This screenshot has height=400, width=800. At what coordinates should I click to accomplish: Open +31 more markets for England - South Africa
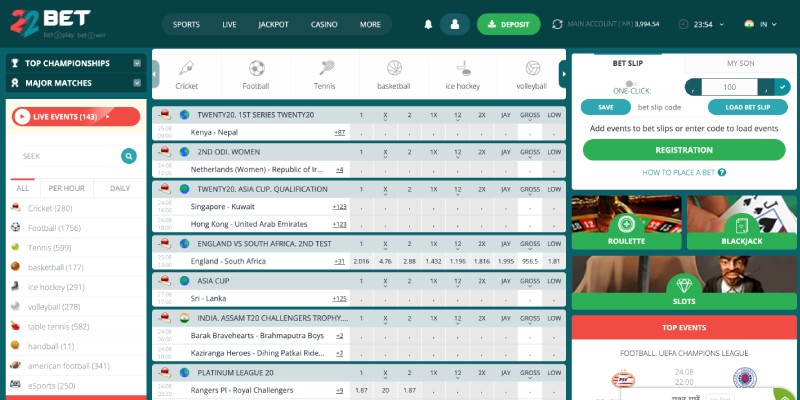pos(339,261)
